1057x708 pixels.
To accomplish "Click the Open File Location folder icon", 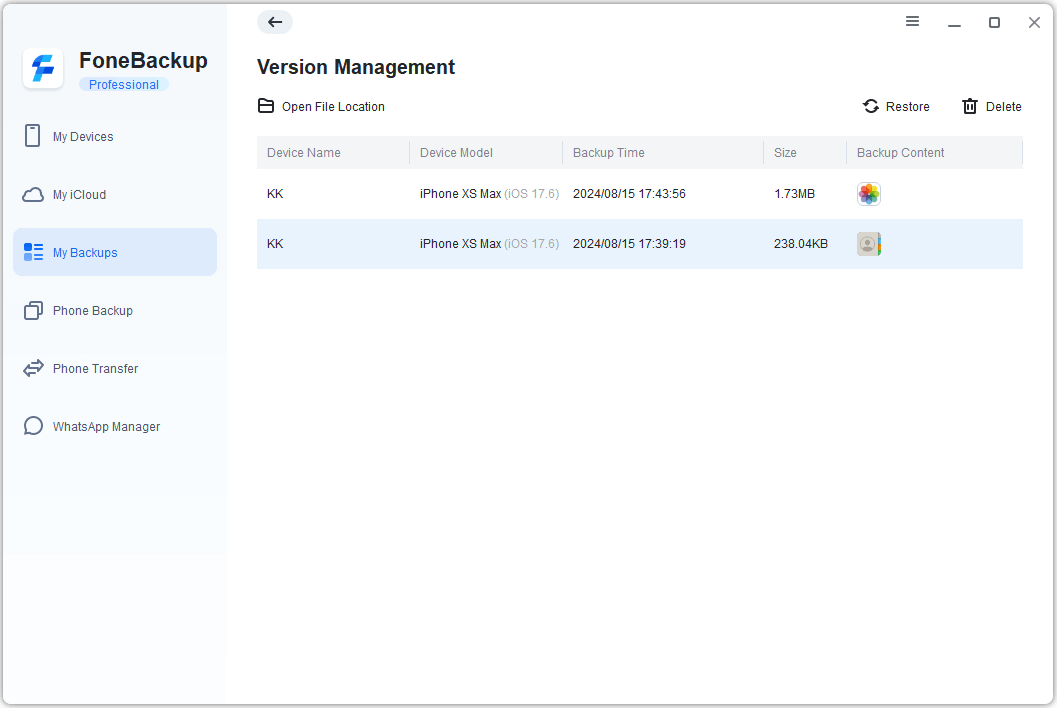I will point(266,106).
